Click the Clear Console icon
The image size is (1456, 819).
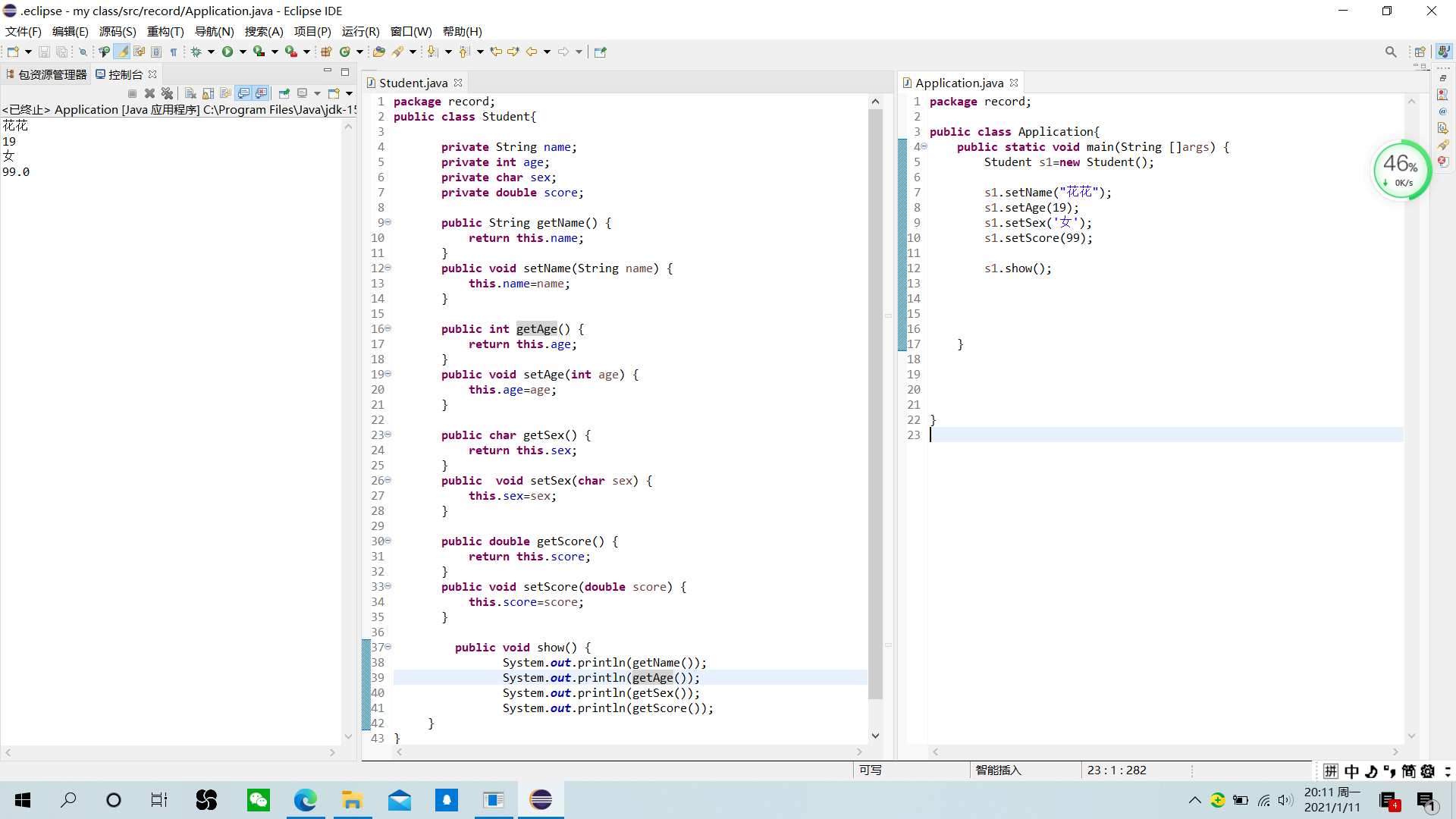coord(190,93)
